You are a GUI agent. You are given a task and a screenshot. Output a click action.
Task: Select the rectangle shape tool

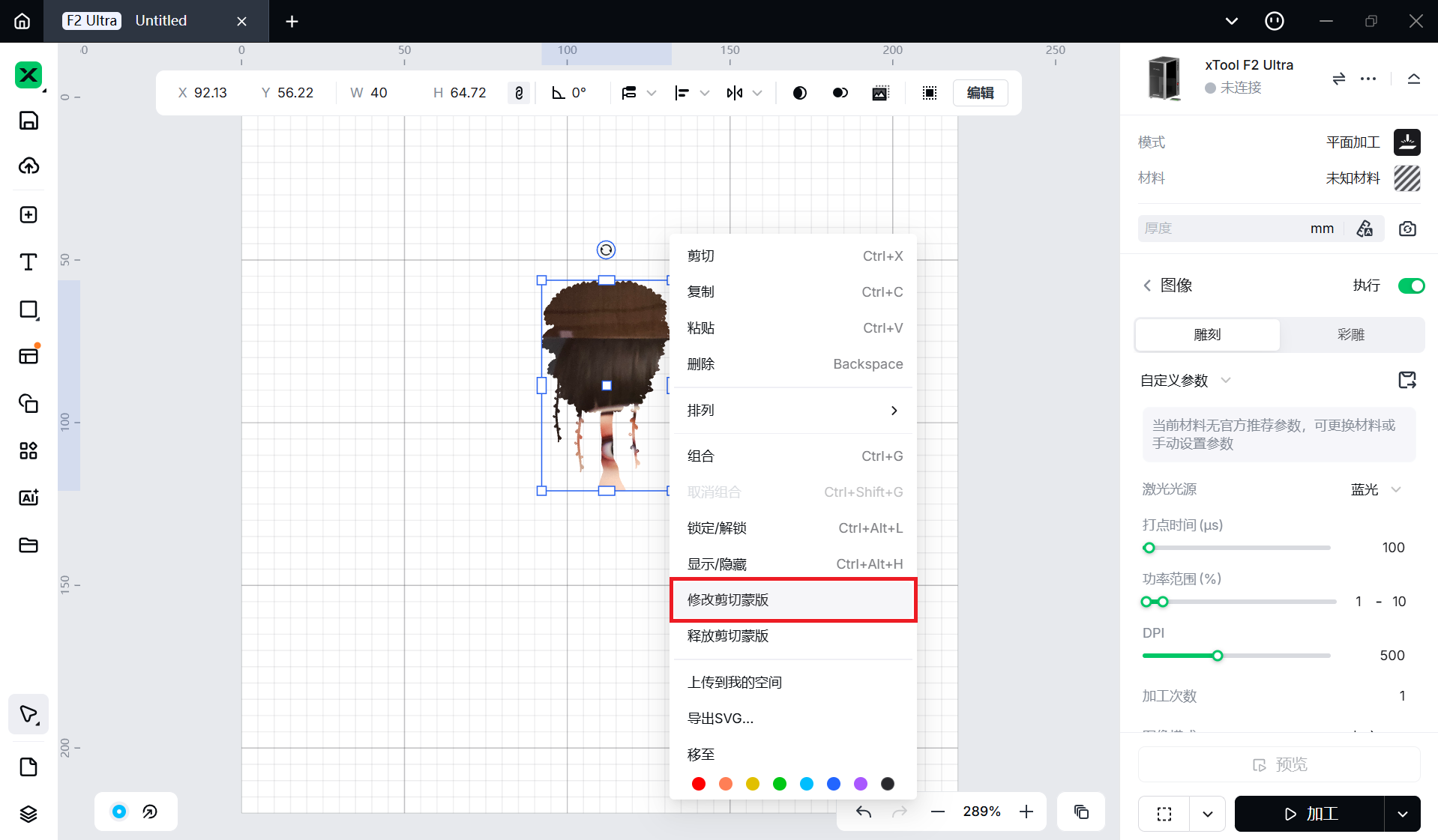tap(28, 309)
